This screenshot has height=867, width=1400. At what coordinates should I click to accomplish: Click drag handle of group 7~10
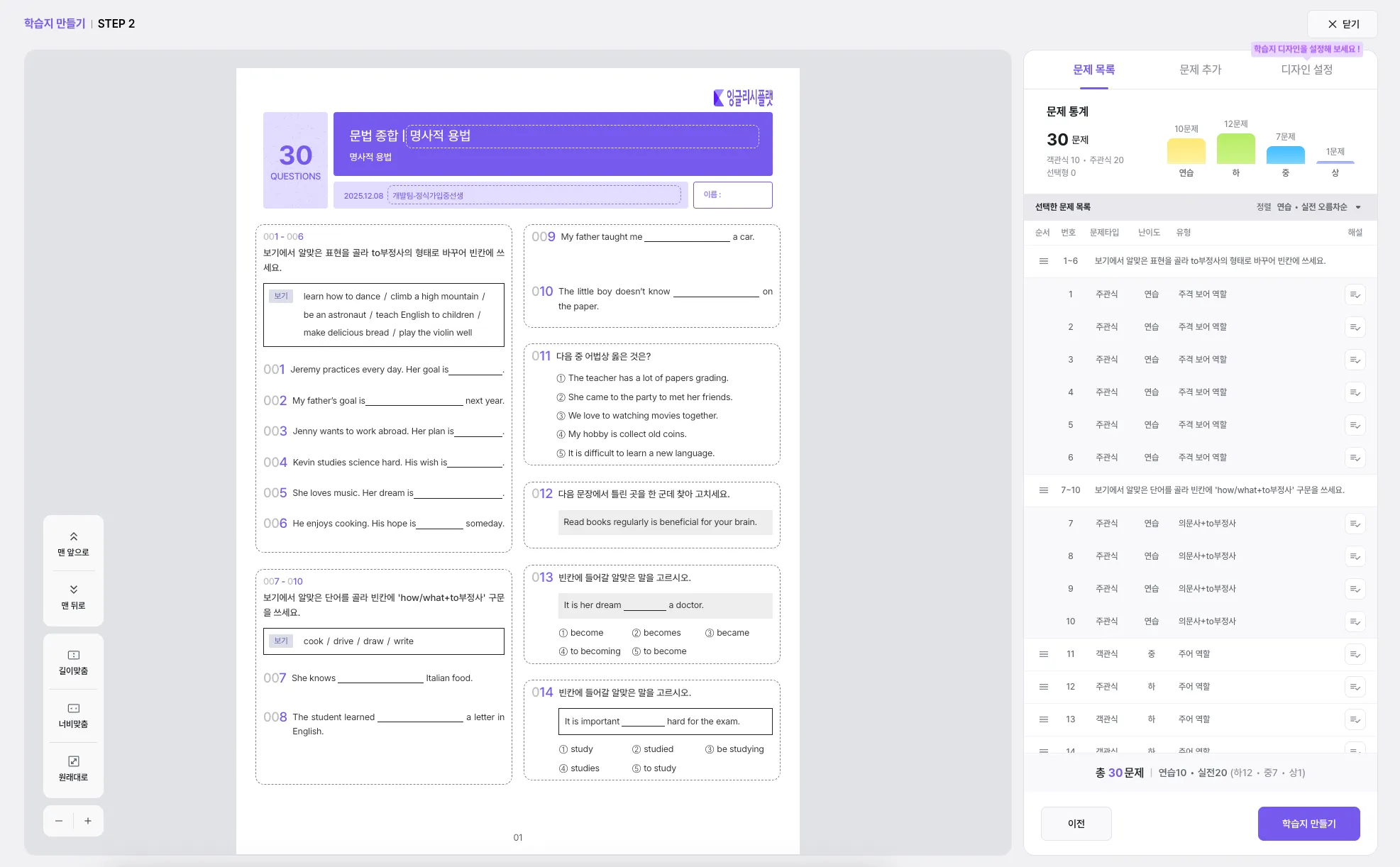tap(1043, 490)
